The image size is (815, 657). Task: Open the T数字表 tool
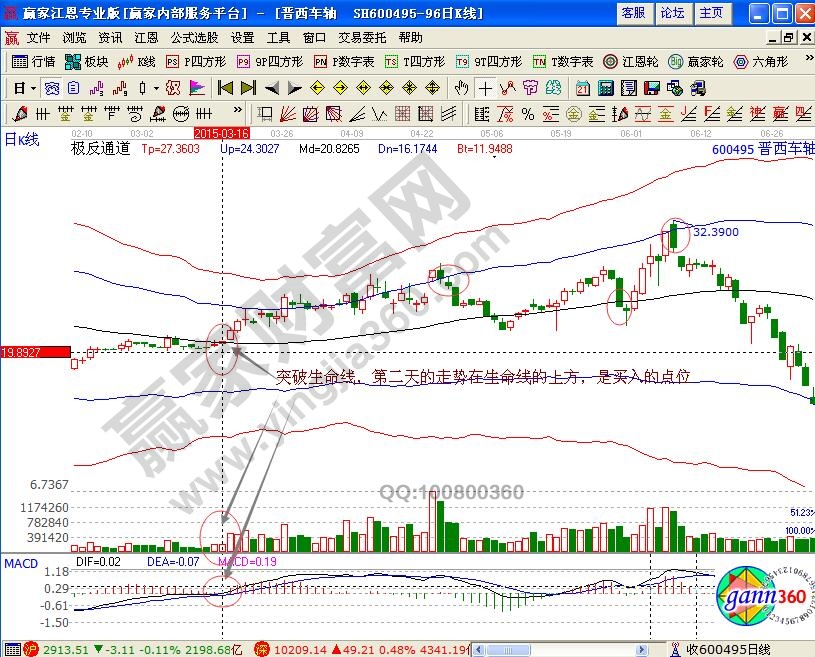(x=563, y=62)
